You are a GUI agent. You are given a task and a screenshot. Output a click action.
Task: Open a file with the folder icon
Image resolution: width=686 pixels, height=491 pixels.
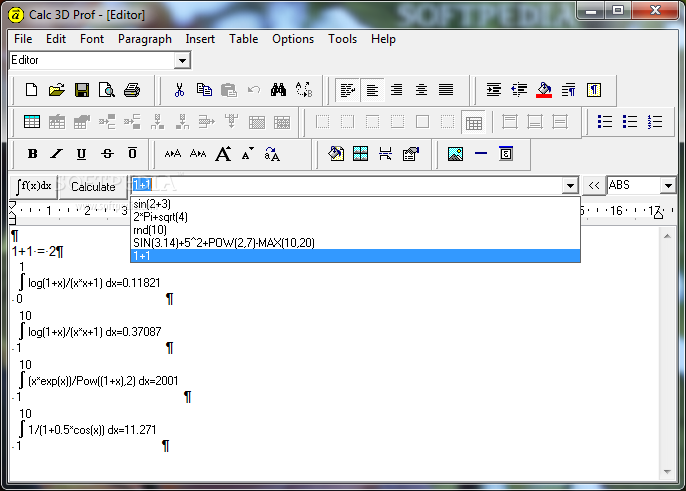pyautogui.click(x=56, y=90)
